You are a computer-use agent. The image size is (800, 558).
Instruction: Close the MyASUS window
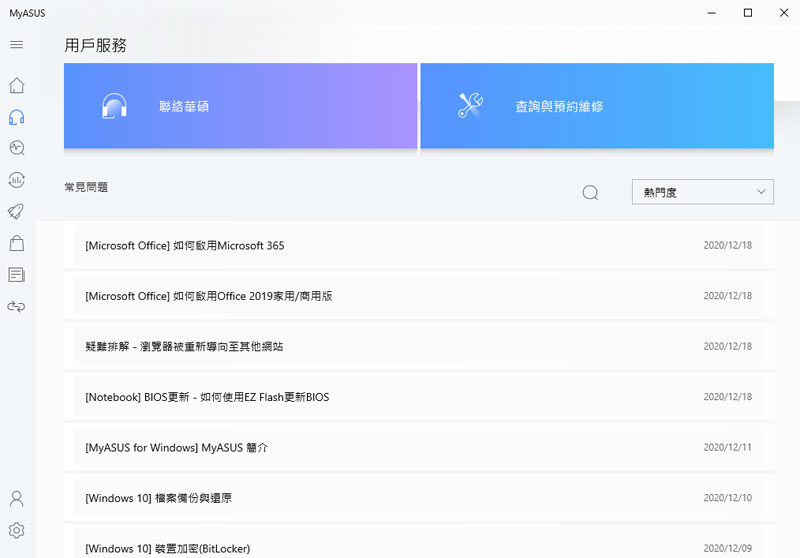tap(784, 13)
